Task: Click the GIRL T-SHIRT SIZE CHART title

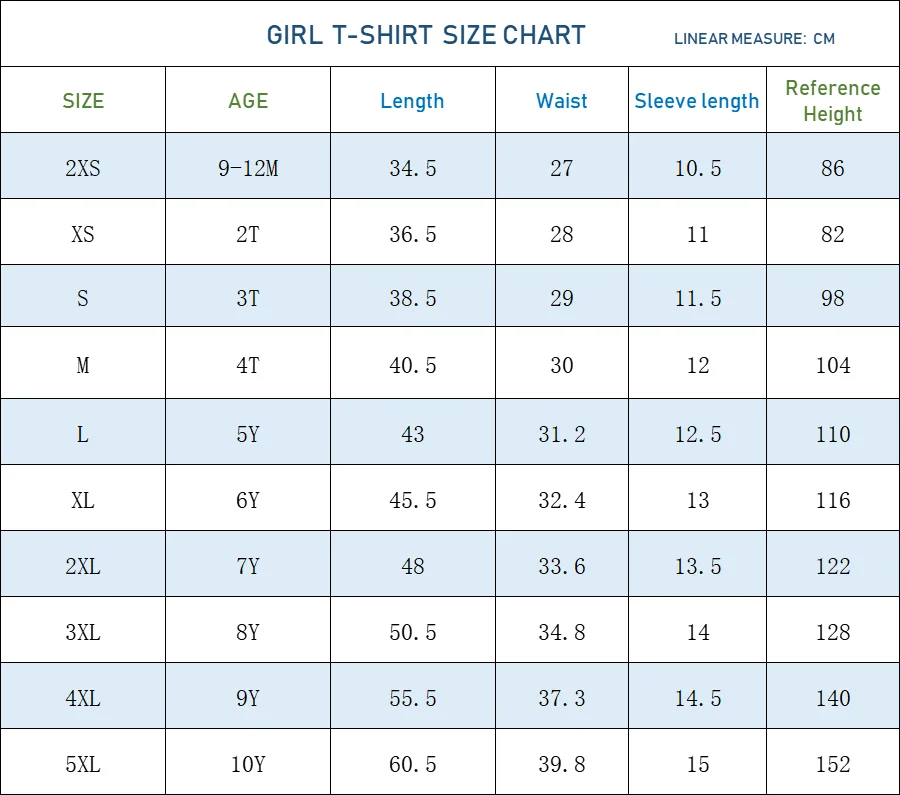Action: [426, 35]
